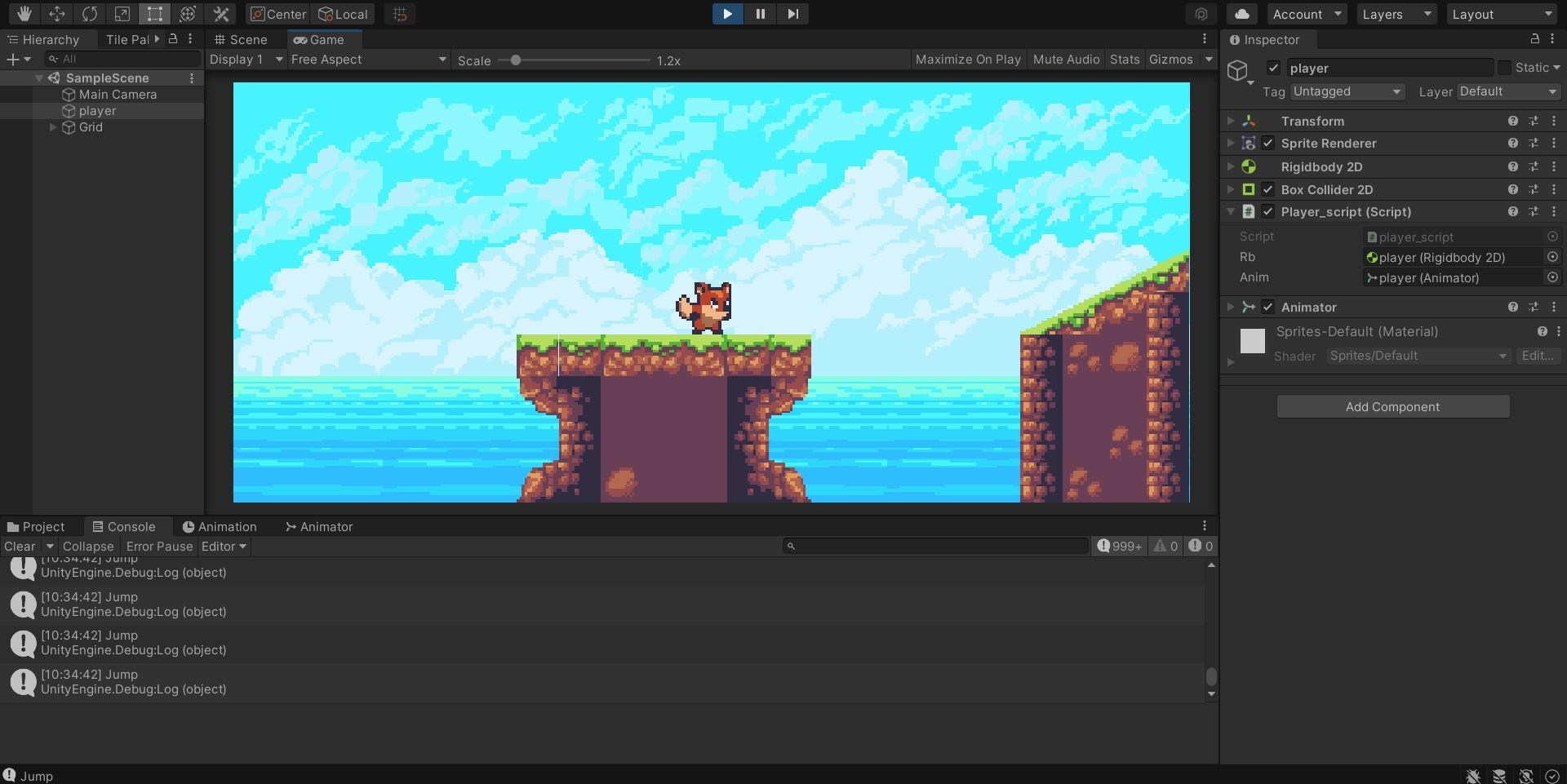Adjust the Game view Scale slider
1567x784 pixels.
(516, 60)
